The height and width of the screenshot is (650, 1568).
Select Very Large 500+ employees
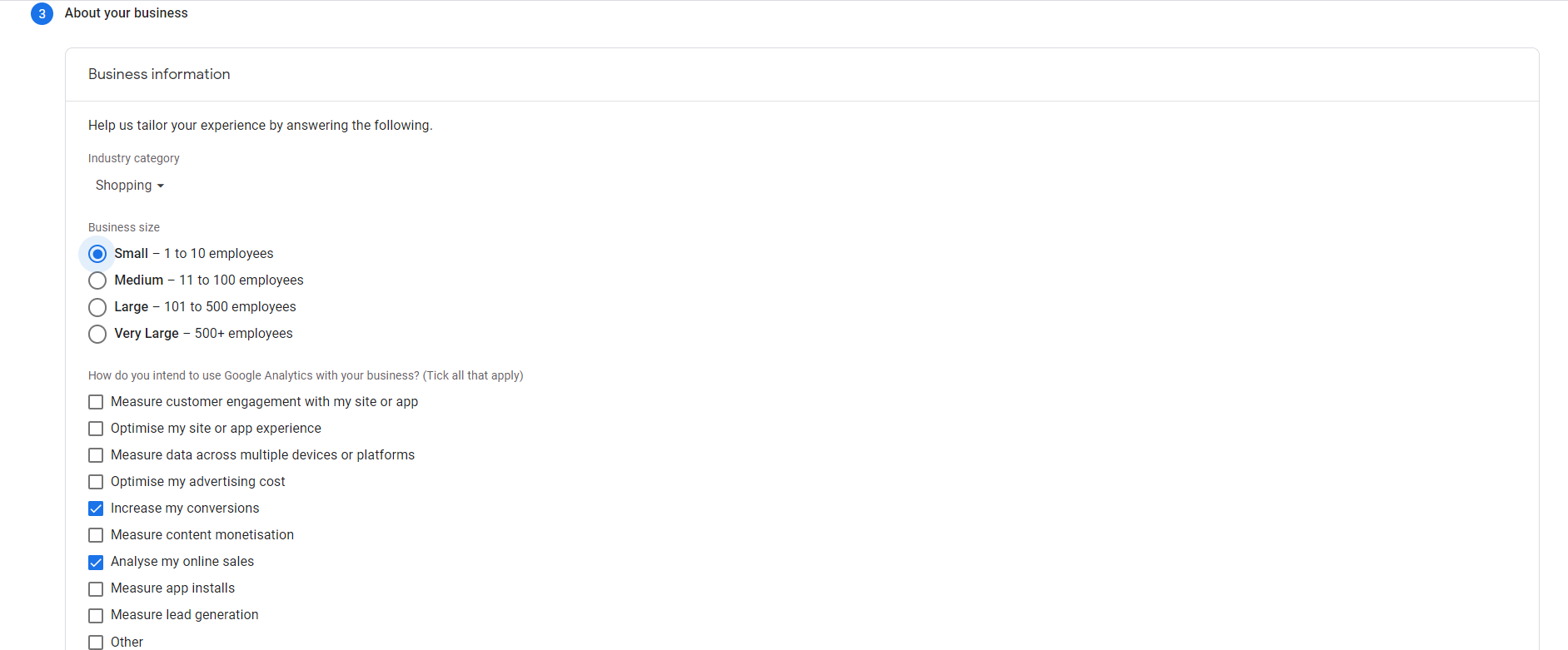[97, 334]
